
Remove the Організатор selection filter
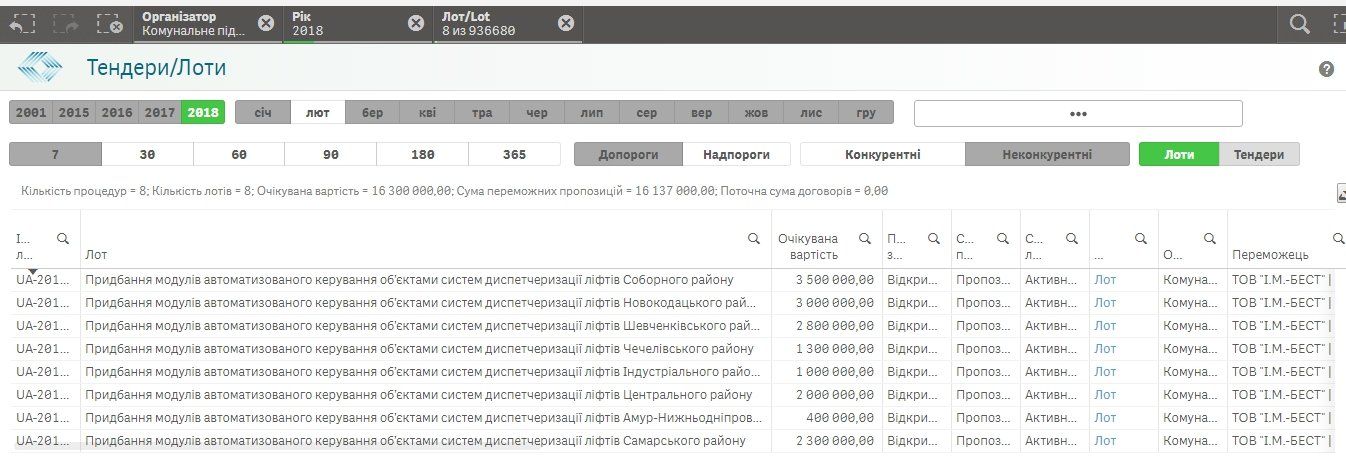(x=266, y=23)
